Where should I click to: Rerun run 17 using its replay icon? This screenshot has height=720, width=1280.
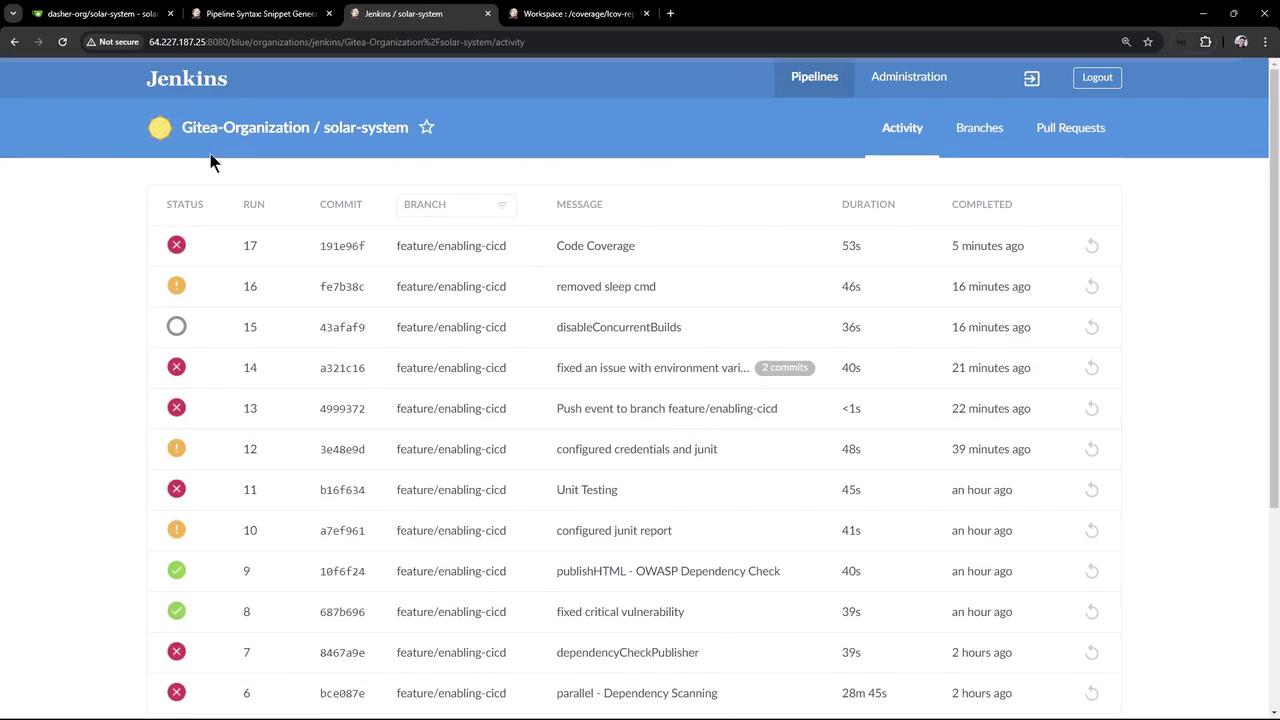(x=1092, y=246)
